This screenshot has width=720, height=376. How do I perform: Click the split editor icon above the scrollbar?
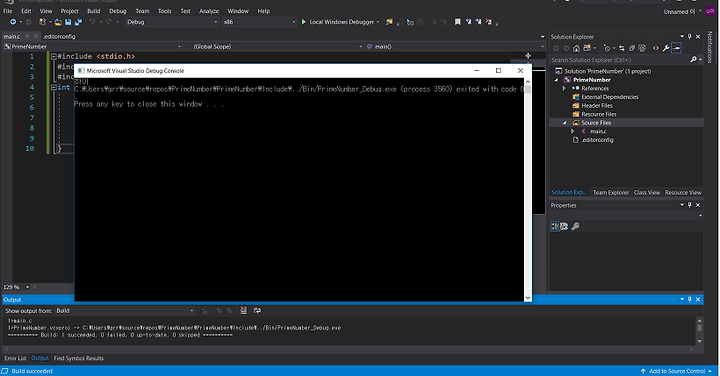click(528, 56)
